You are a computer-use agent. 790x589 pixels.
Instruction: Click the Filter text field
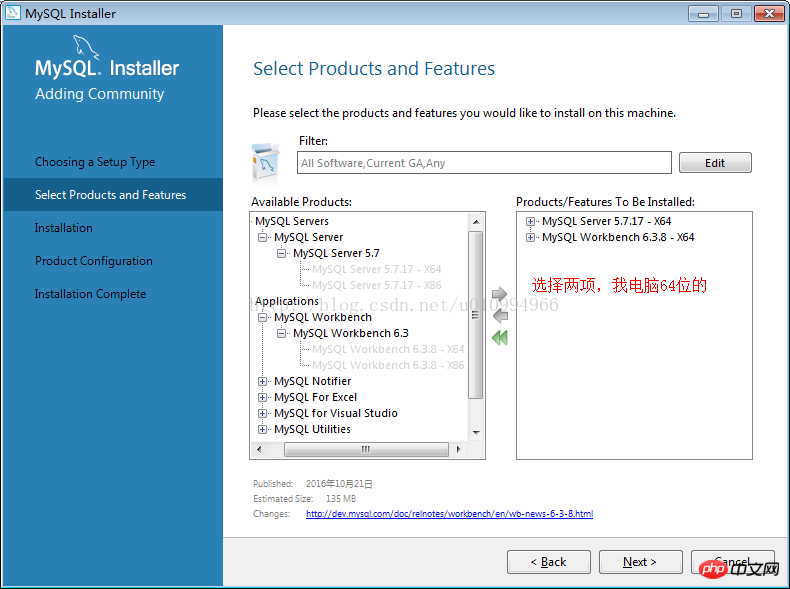tap(484, 163)
